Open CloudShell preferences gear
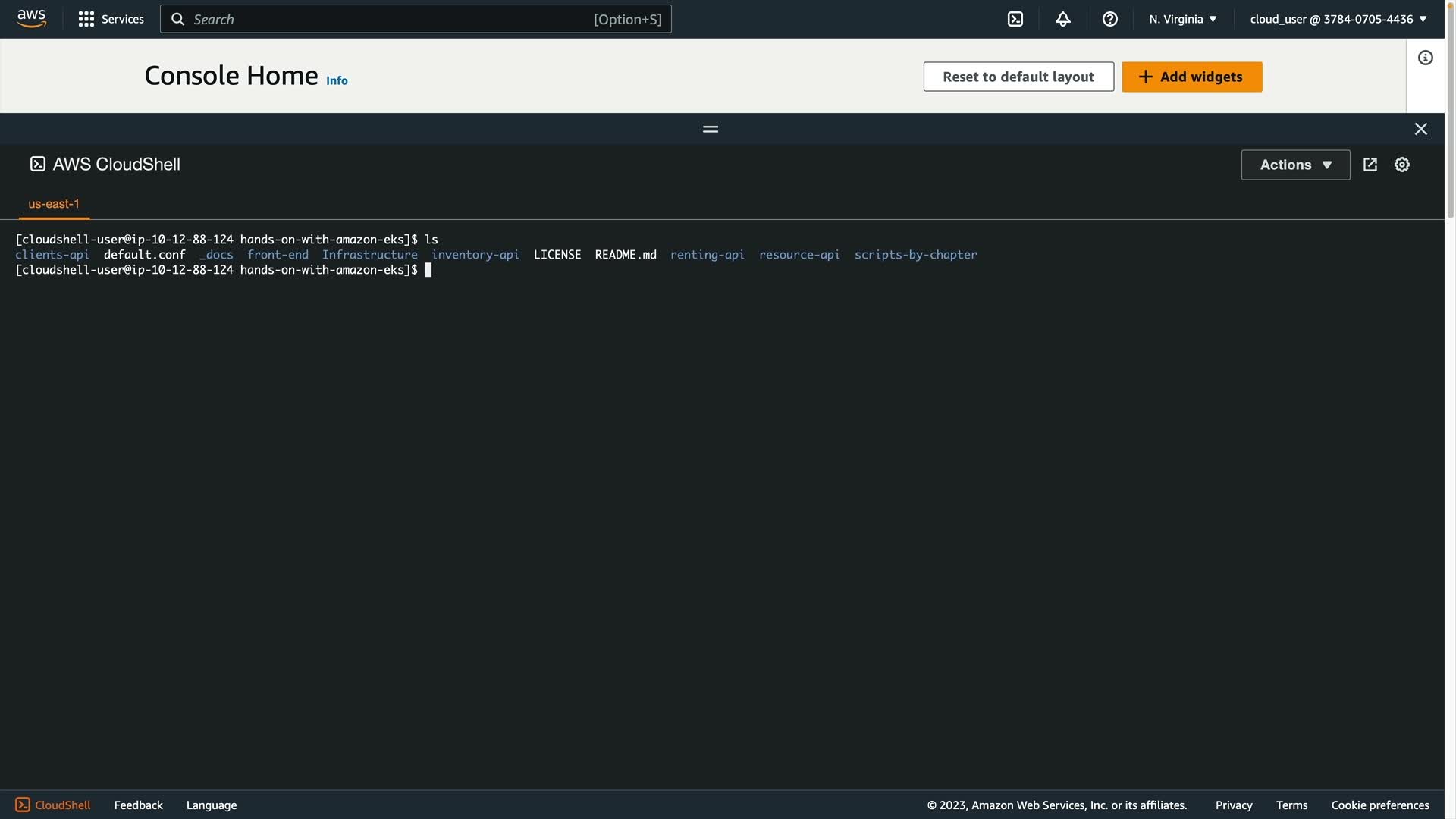The width and height of the screenshot is (1456, 819). tap(1401, 165)
